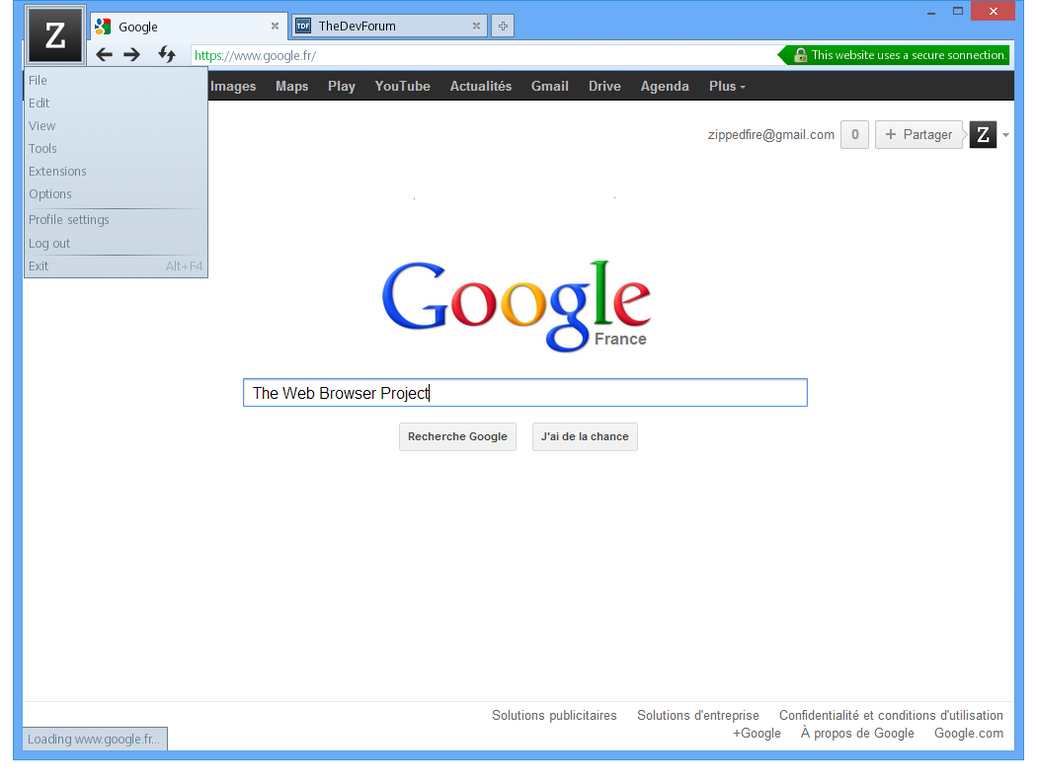Open +Google footer link
Image resolution: width=1037 pixels, height=770 pixels.
[757, 733]
